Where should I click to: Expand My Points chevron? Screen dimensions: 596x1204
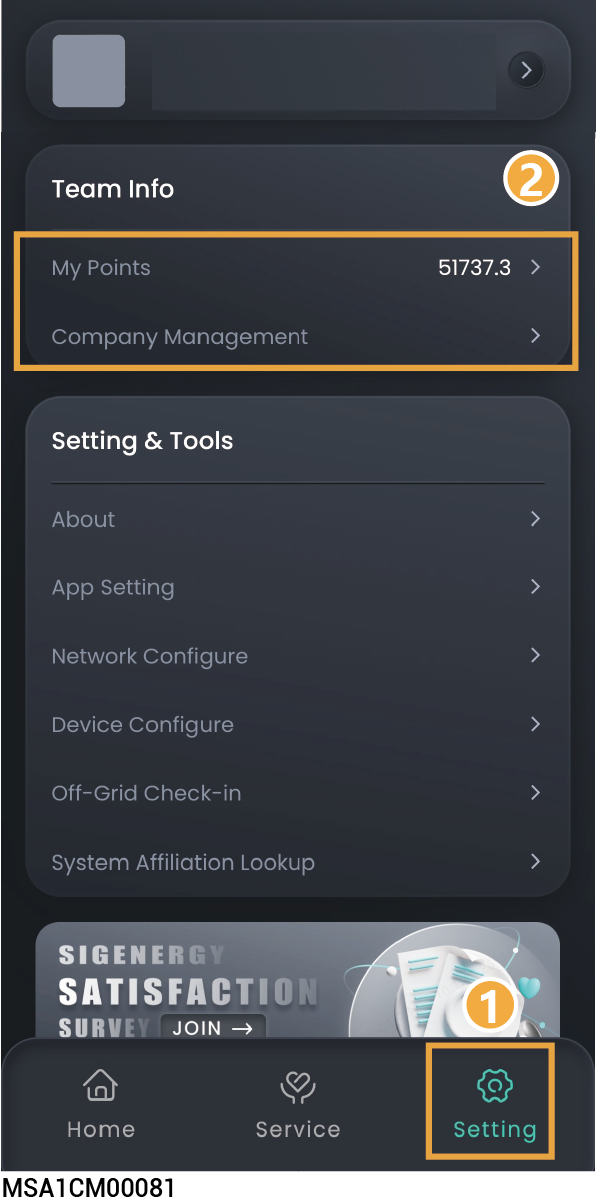pos(536,267)
